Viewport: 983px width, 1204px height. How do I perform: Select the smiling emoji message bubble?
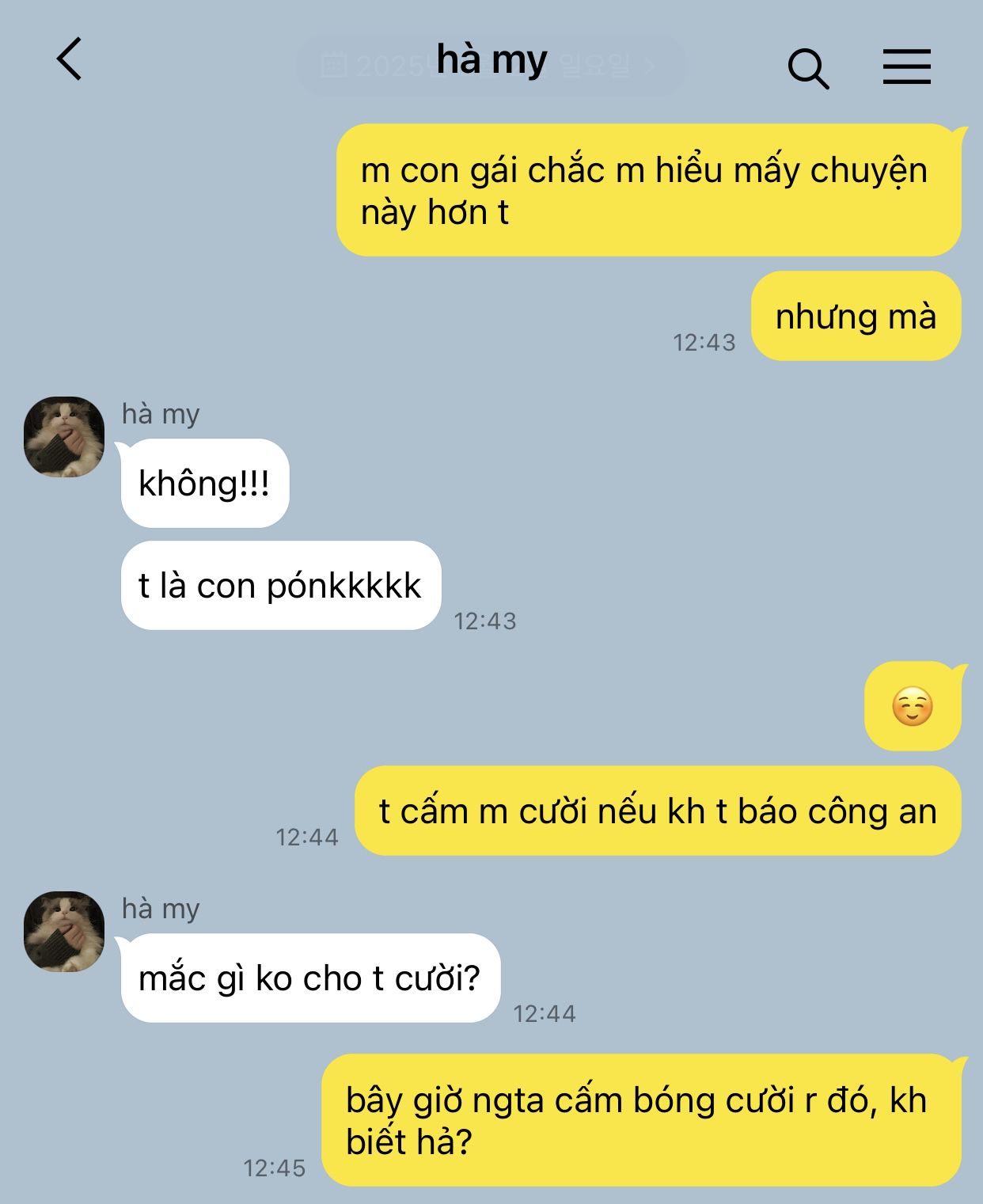[x=913, y=706]
